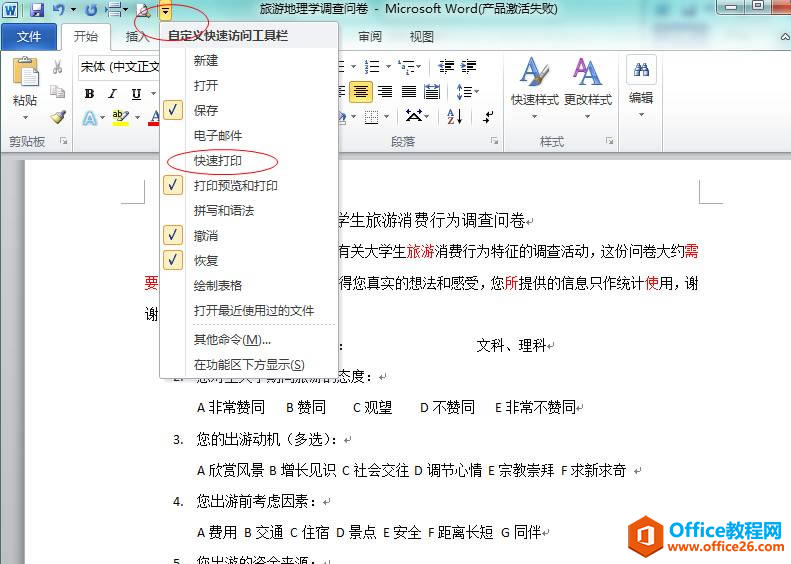The width and height of the screenshot is (791, 564).
Task: Click the Copy icon below scissors
Action: (58, 91)
